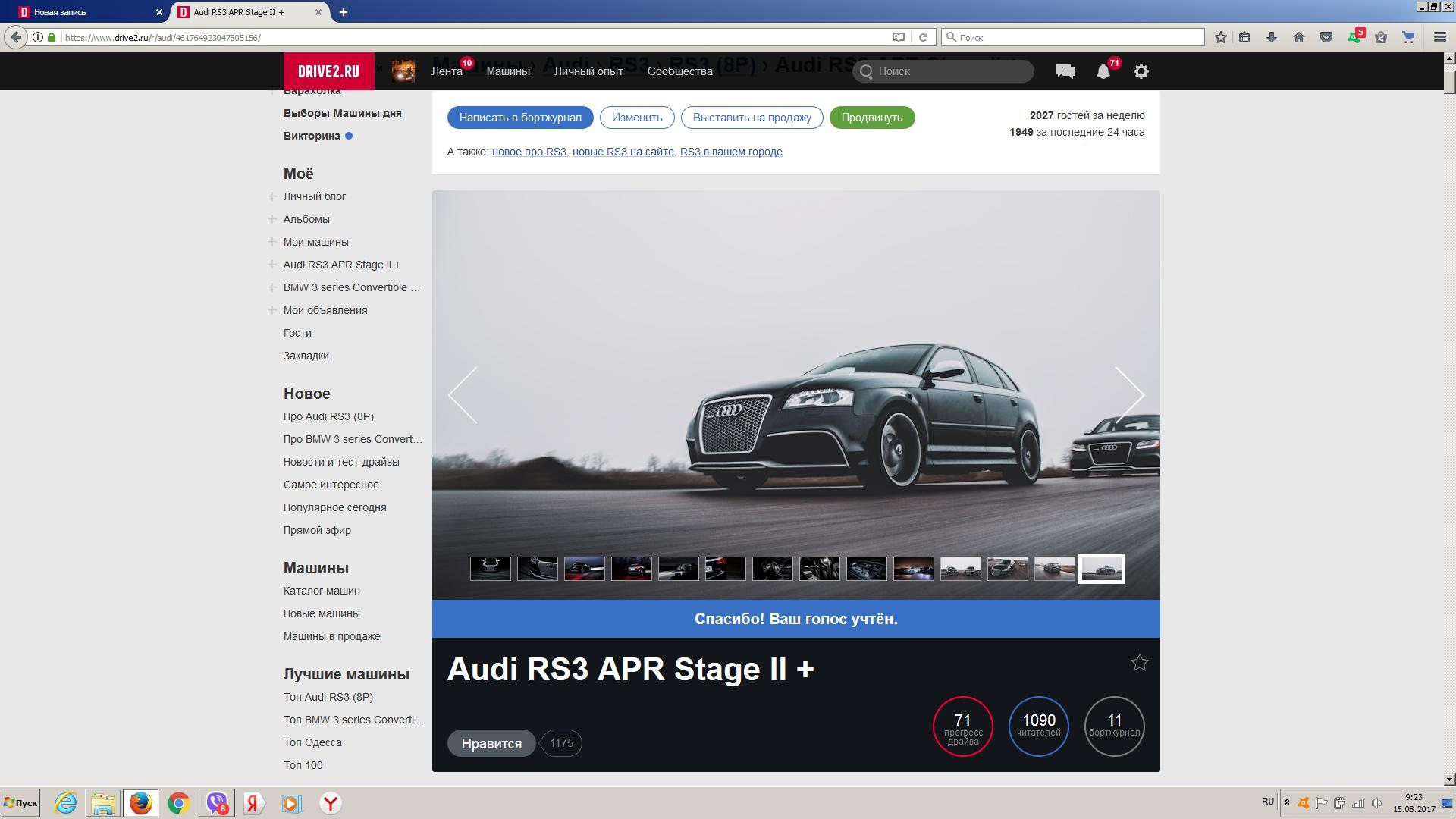The width and height of the screenshot is (1456, 819).
Task: Show previous photo with left arrow
Action: pos(463,395)
